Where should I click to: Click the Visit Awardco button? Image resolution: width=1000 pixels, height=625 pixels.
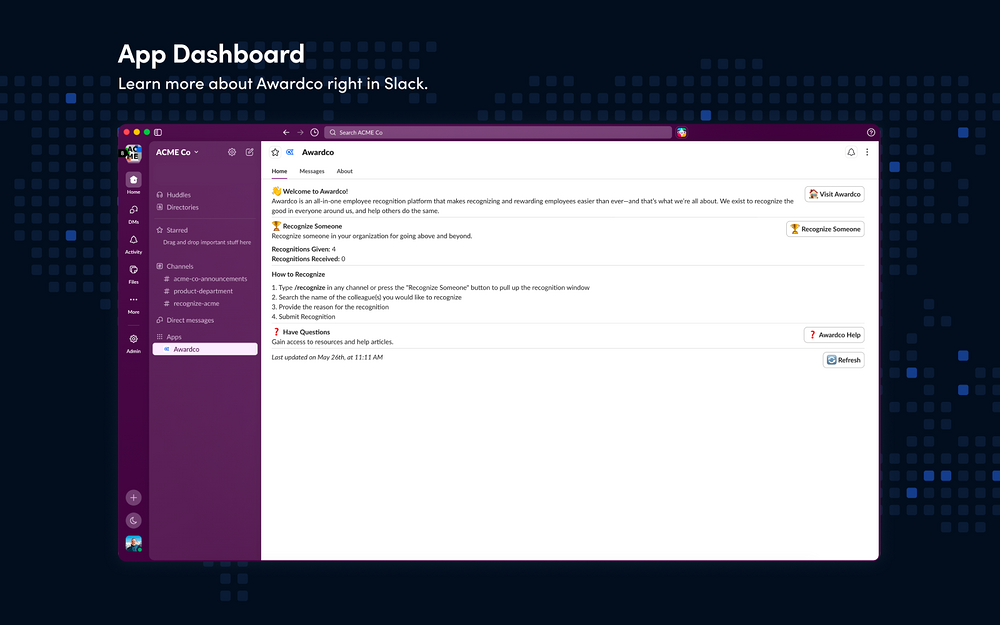[x=835, y=194]
